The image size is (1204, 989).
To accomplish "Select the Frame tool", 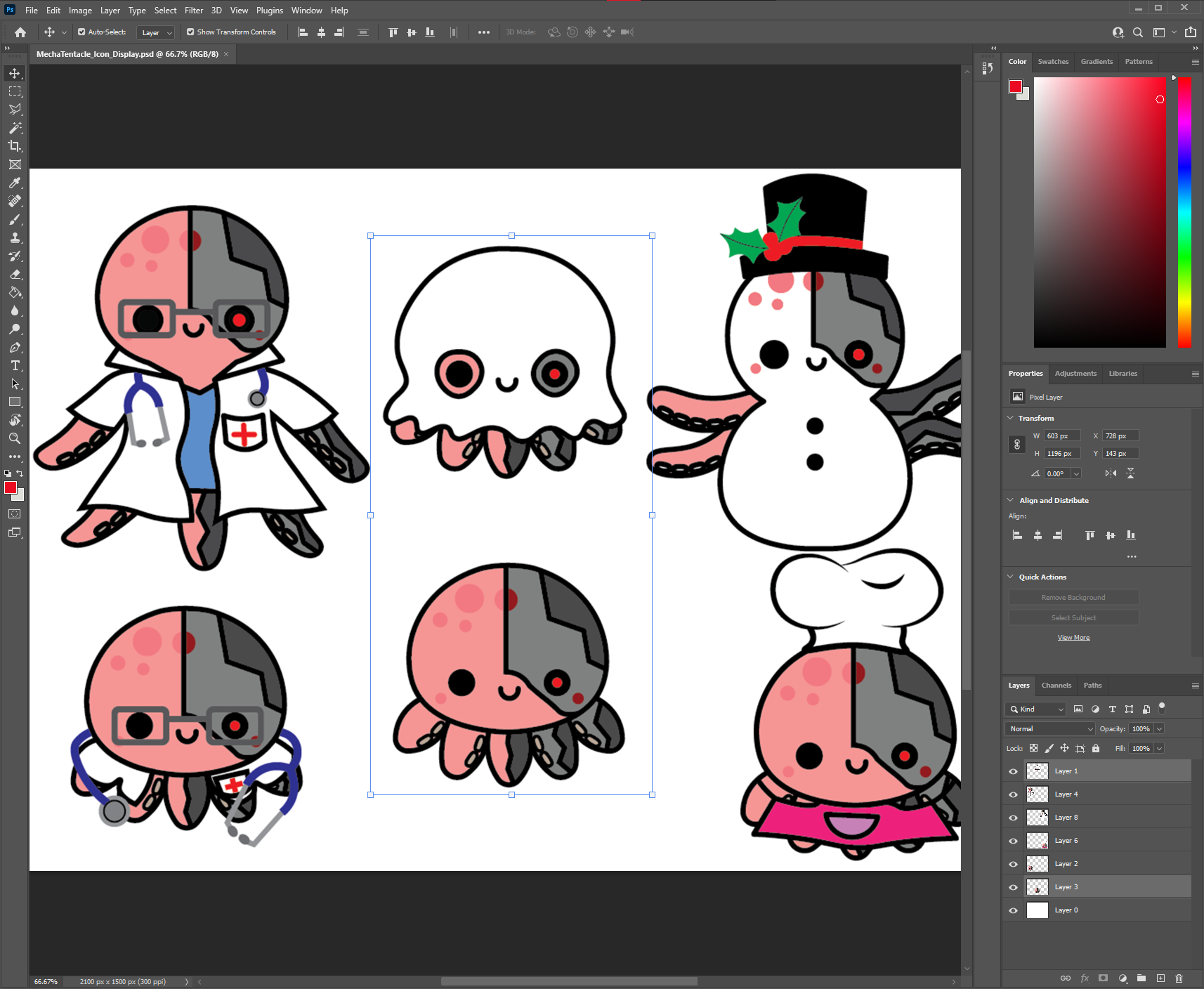I will [x=15, y=164].
